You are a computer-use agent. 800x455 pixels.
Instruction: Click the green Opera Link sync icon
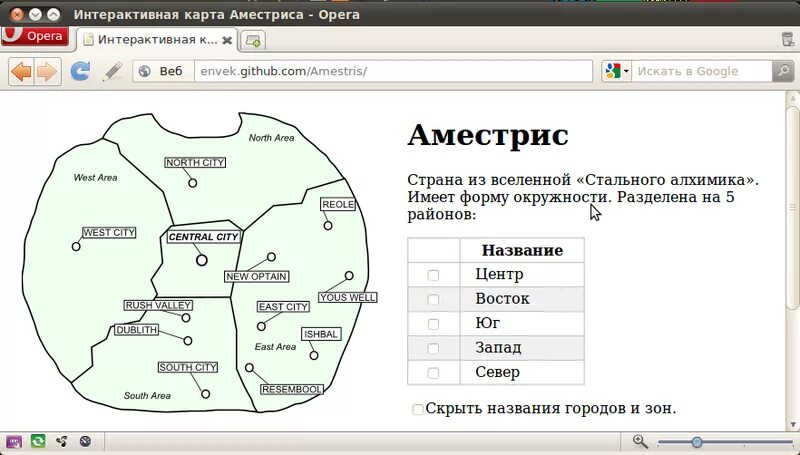coord(38,441)
